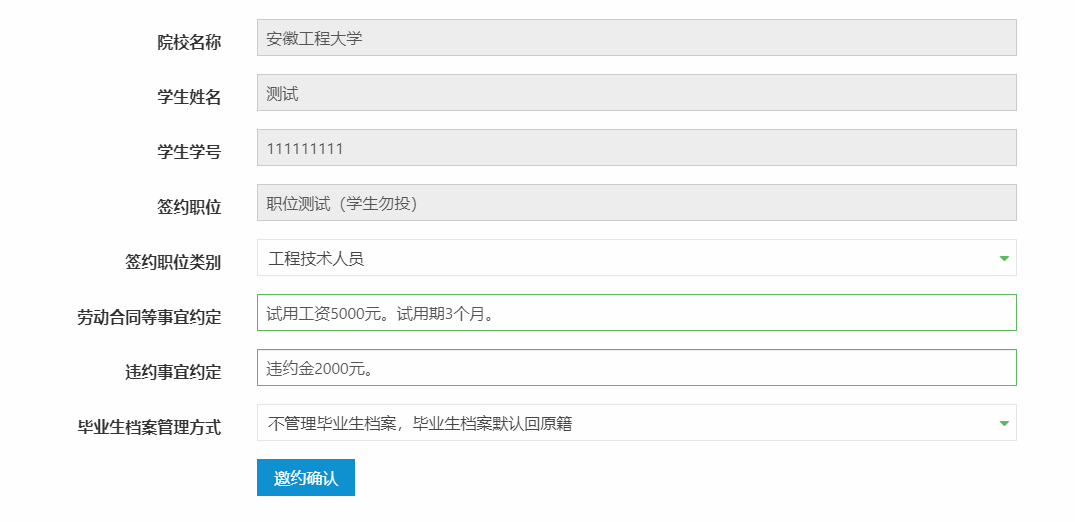Image resolution: width=1075 pixels, height=522 pixels.
Task: Click the 学生姓名 field containing 测试
Action: [636, 93]
